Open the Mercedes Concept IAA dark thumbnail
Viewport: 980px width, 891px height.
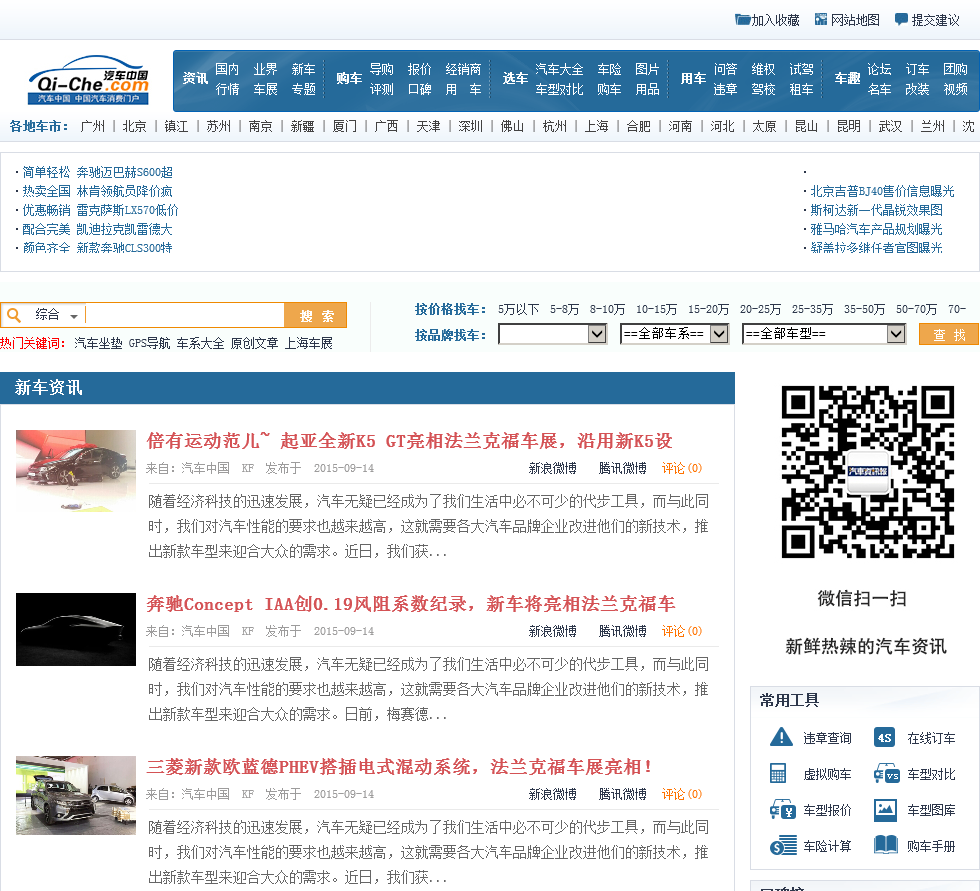76,629
